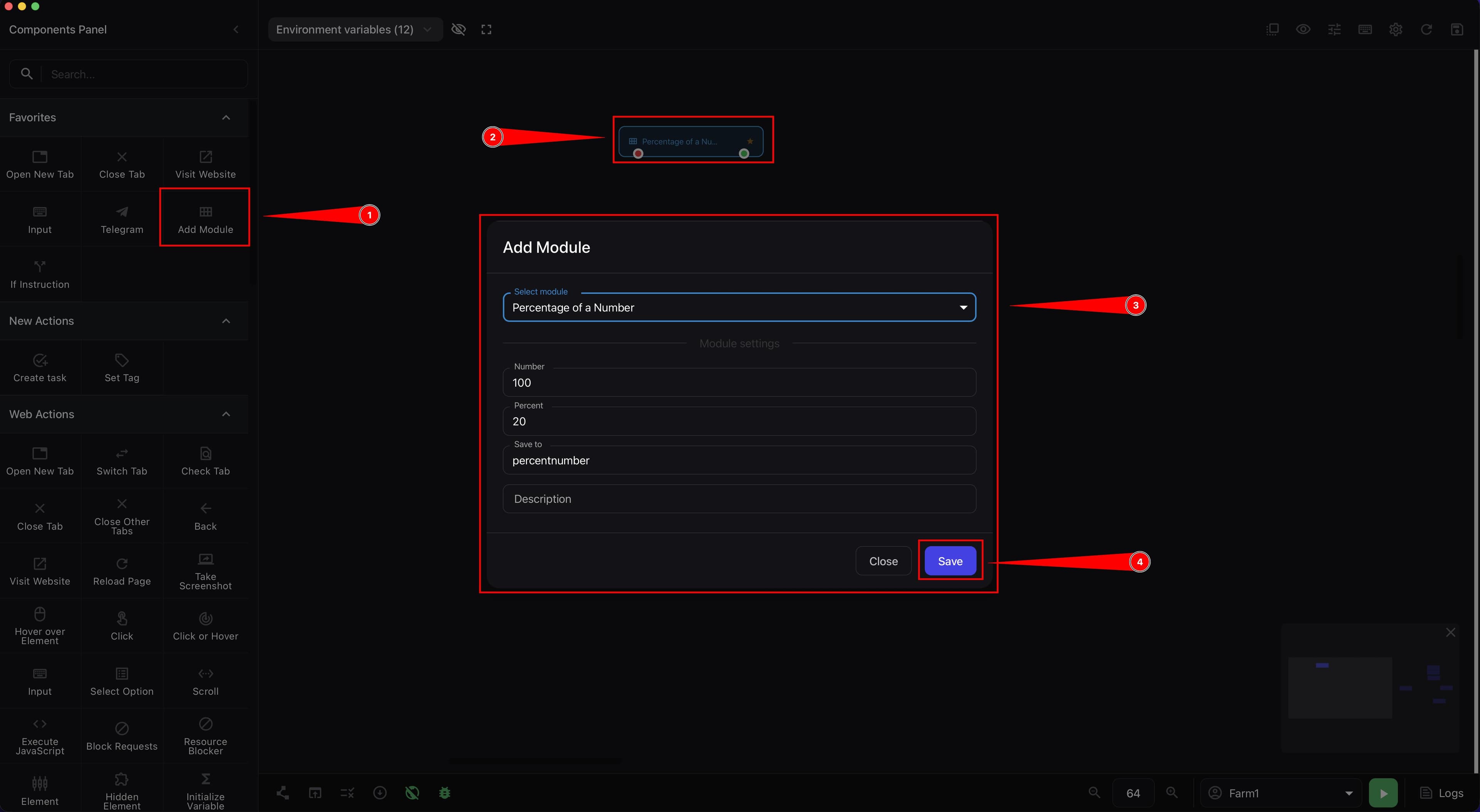Select the Add Module component
1480x812 pixels.
[x=205, y=219]
